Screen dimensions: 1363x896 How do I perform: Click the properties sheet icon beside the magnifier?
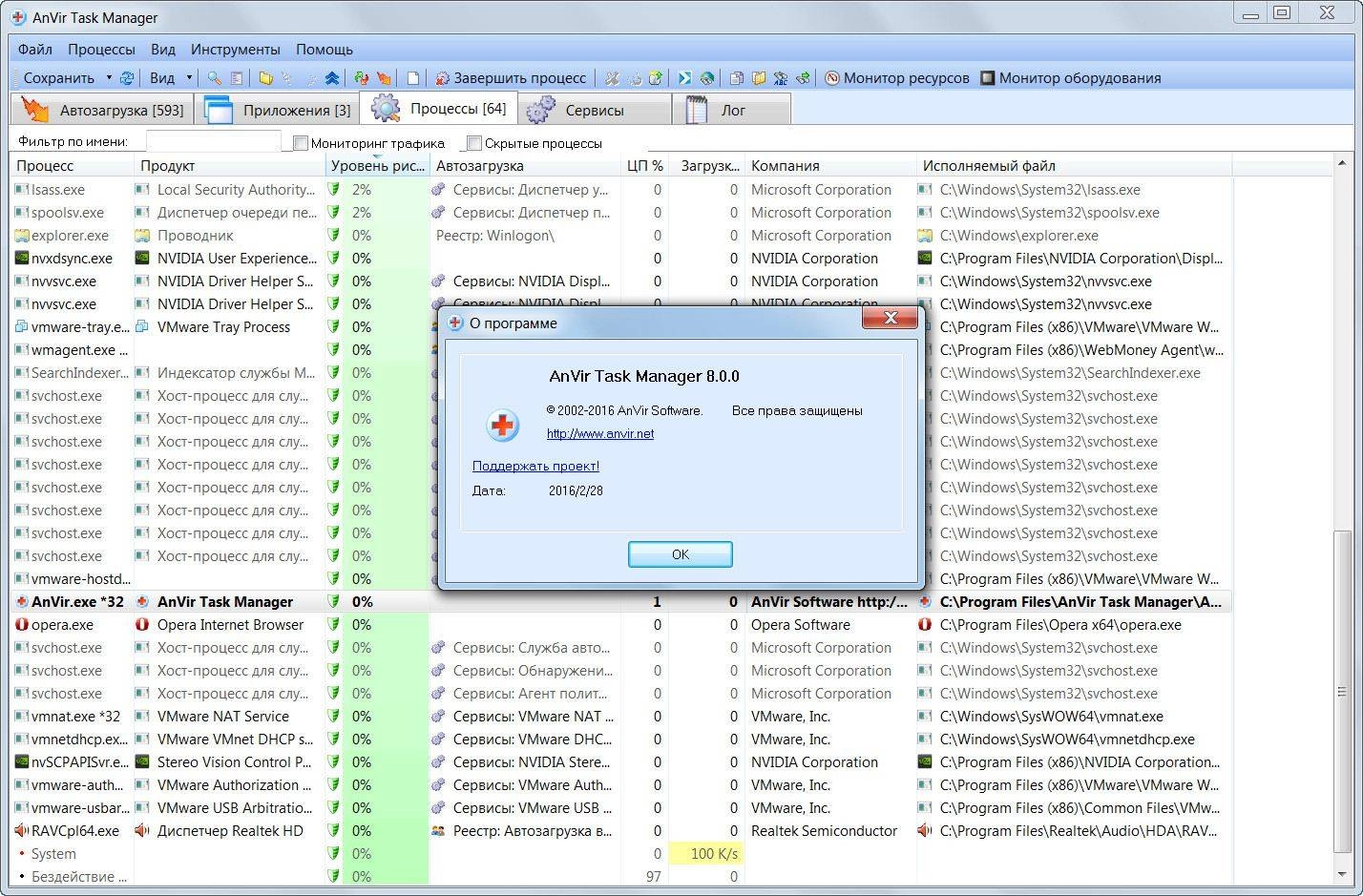[x=237, y=78]
